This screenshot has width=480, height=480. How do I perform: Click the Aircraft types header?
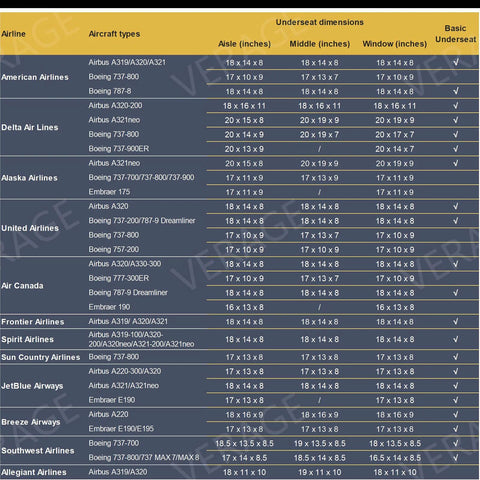(114, 34)
